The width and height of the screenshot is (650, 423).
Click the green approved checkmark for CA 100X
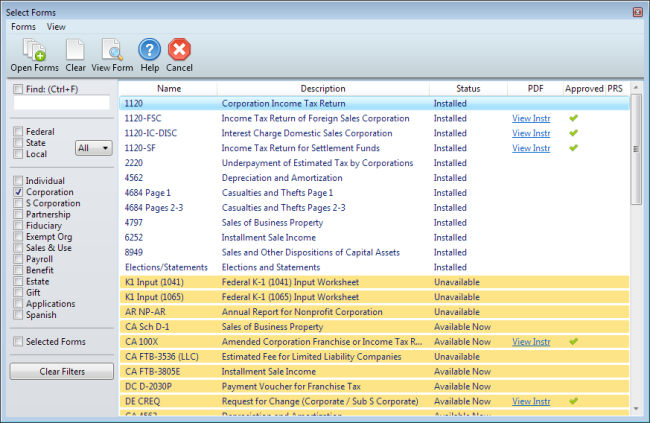(573, 342)
